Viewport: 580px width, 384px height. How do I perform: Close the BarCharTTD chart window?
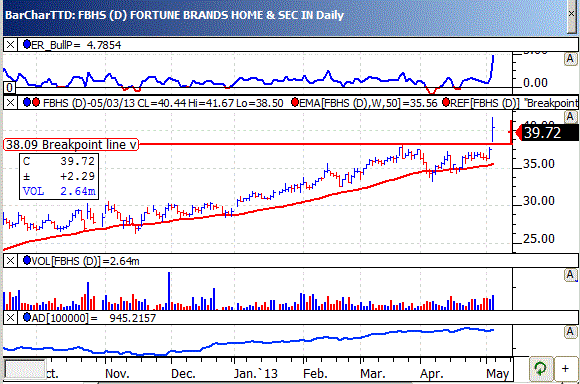point(572,13)
